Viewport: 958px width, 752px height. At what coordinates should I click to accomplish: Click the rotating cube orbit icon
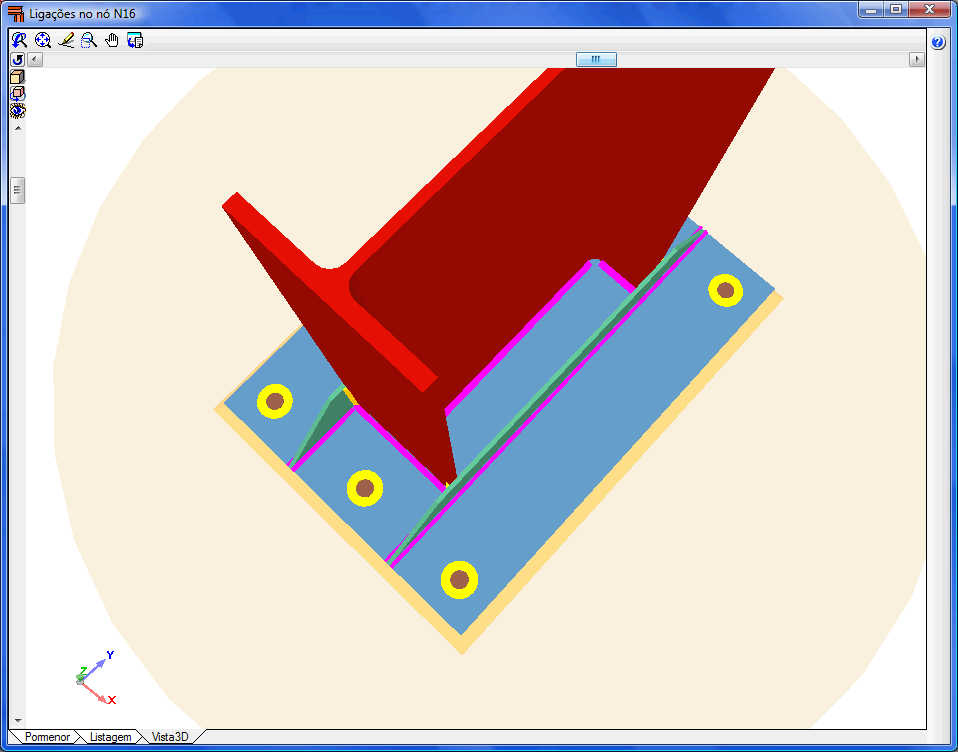click(17, 94)
